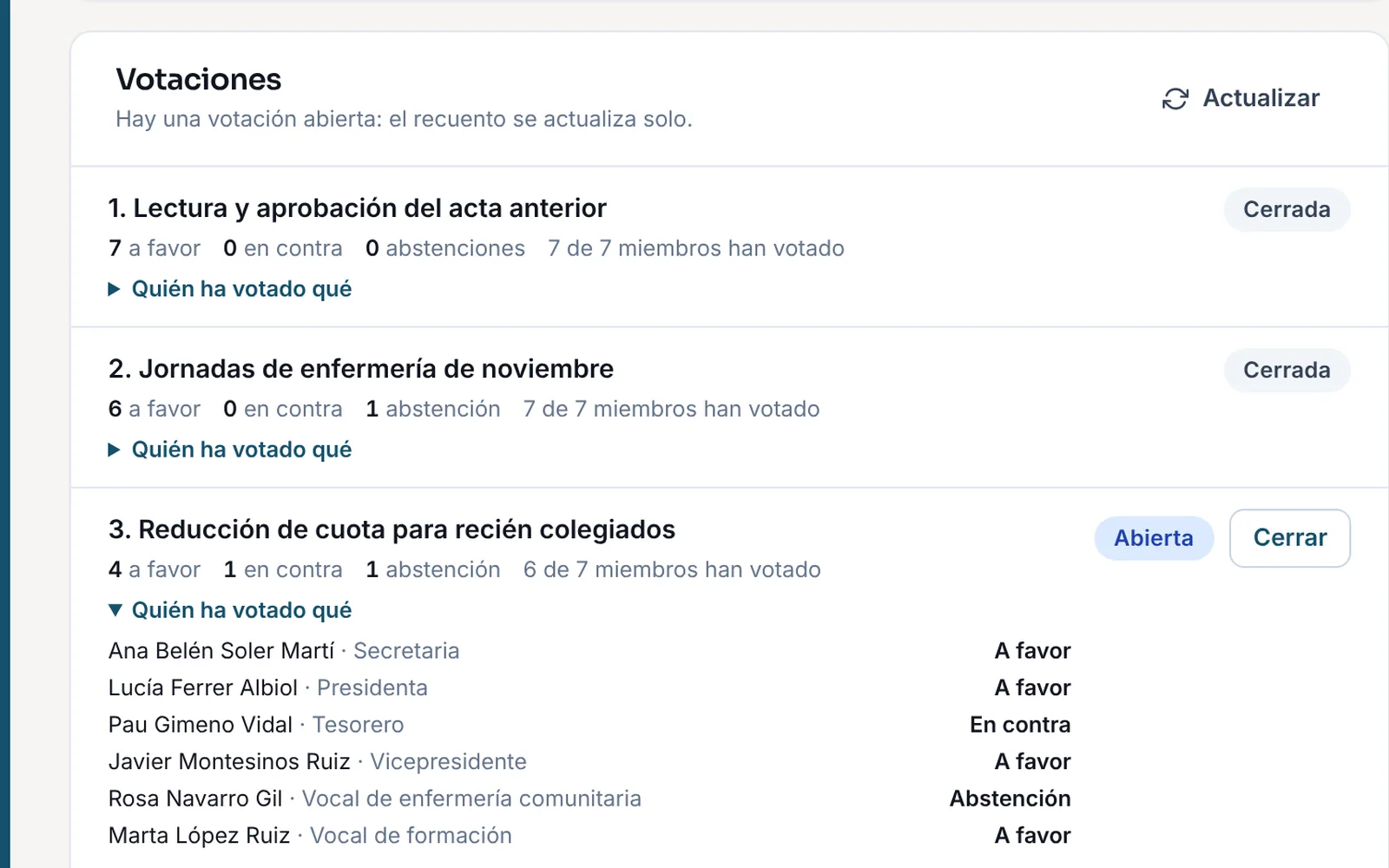Select title '1. Lectura y aprobación del acta anterior'

coord(358,208)
